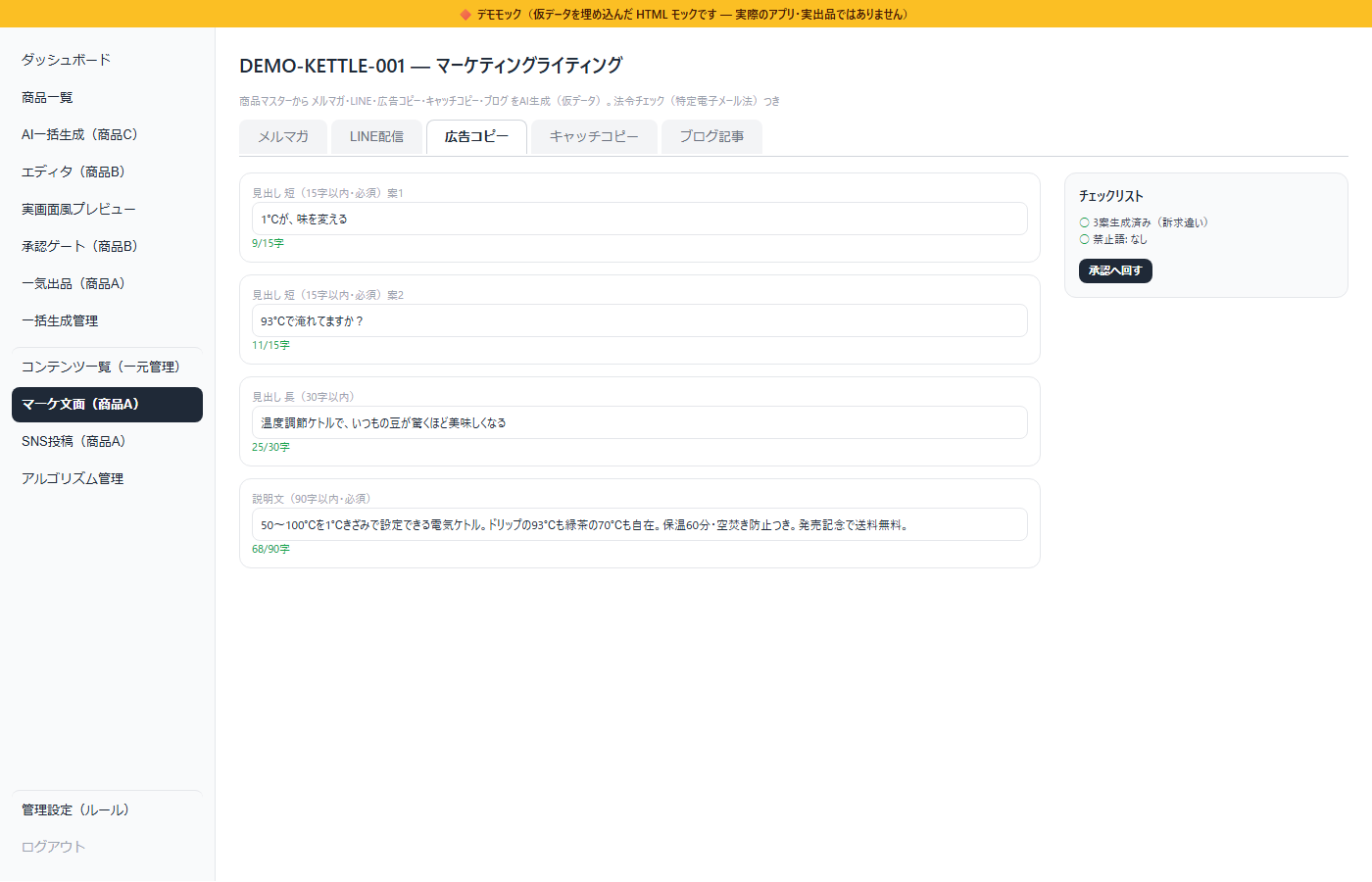Open ダッシュボード in the sidebar
The width and height of the screenshot is (1372, 882).
coord(107,60)
